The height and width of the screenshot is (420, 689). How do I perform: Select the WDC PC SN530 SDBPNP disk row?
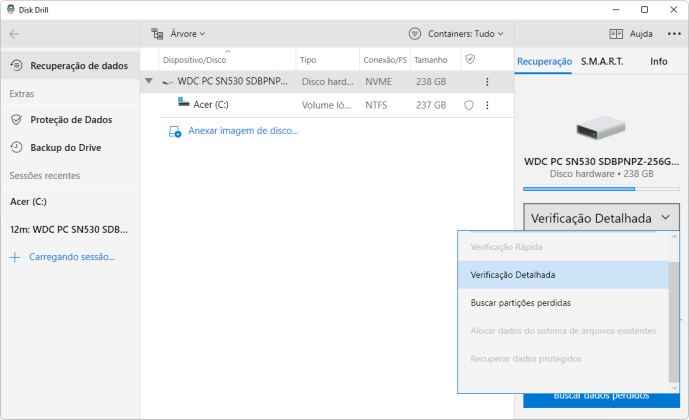(327, 82)
